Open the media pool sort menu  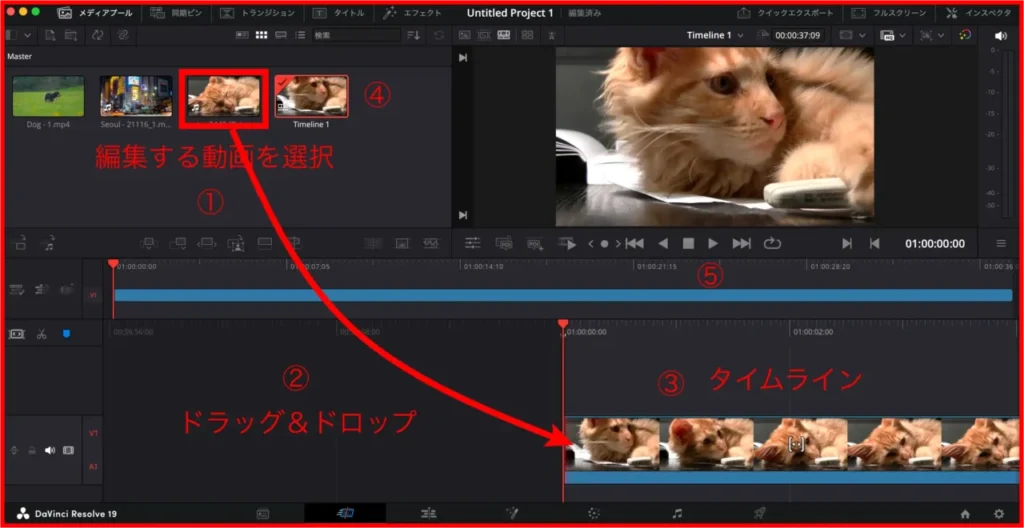[413, 35]
